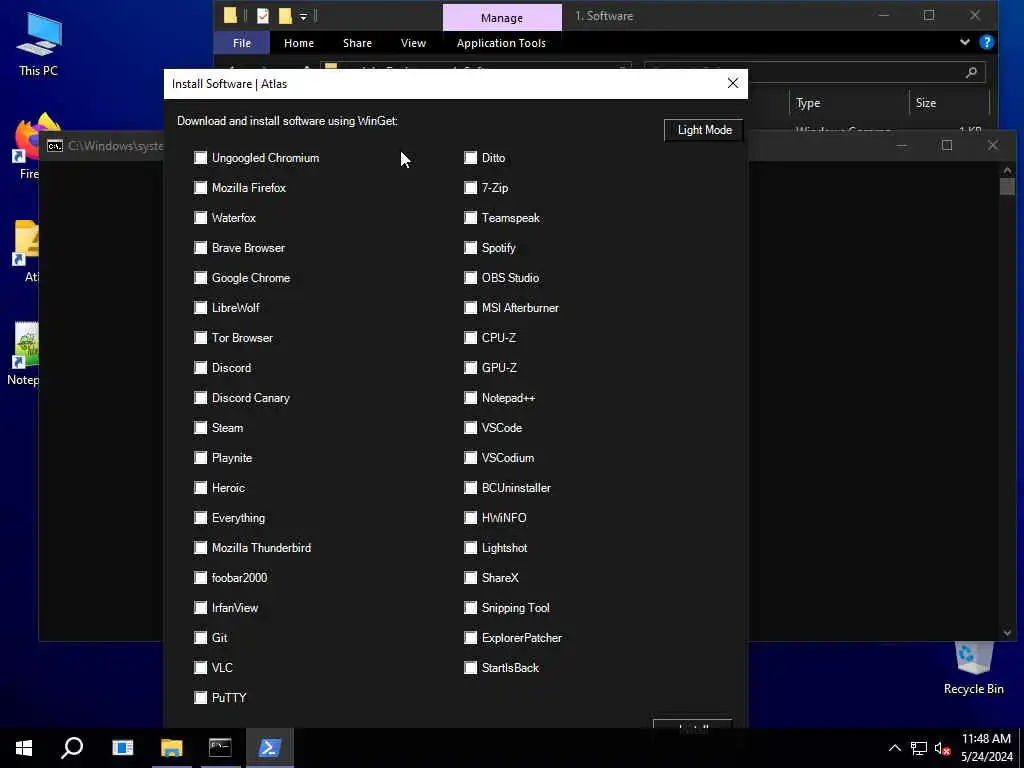
Task: Check the Teamspeak option
Action: [x=470, y=218]
